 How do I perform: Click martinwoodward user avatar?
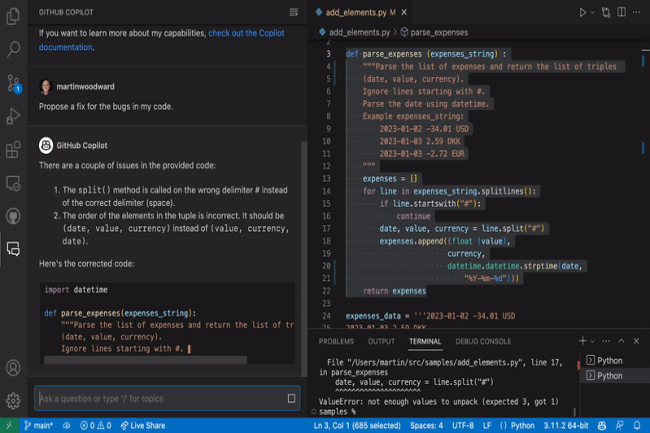click(46, 87)
